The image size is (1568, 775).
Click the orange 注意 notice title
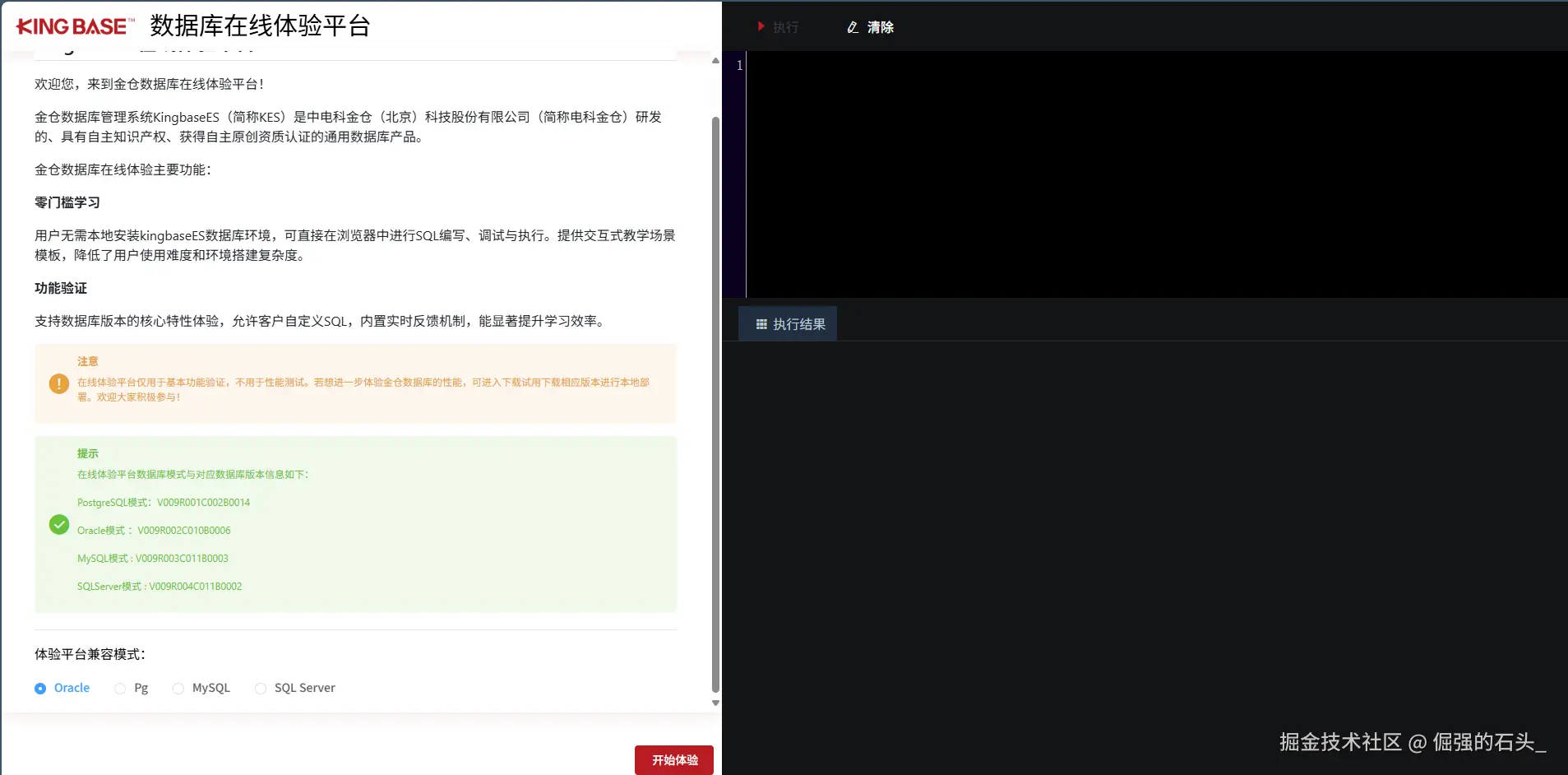(x=88, y=361)
